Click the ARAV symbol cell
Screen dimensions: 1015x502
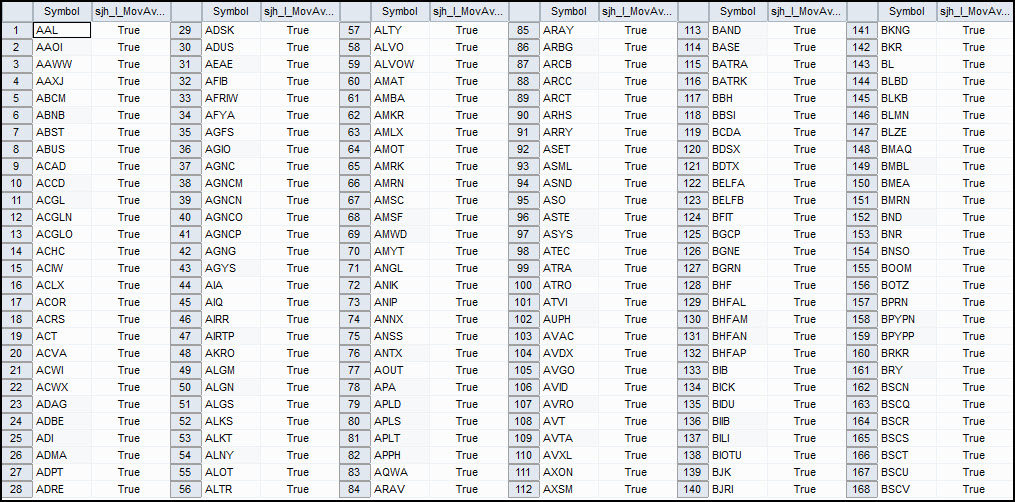pyautogui.click(x=400, y=488)
